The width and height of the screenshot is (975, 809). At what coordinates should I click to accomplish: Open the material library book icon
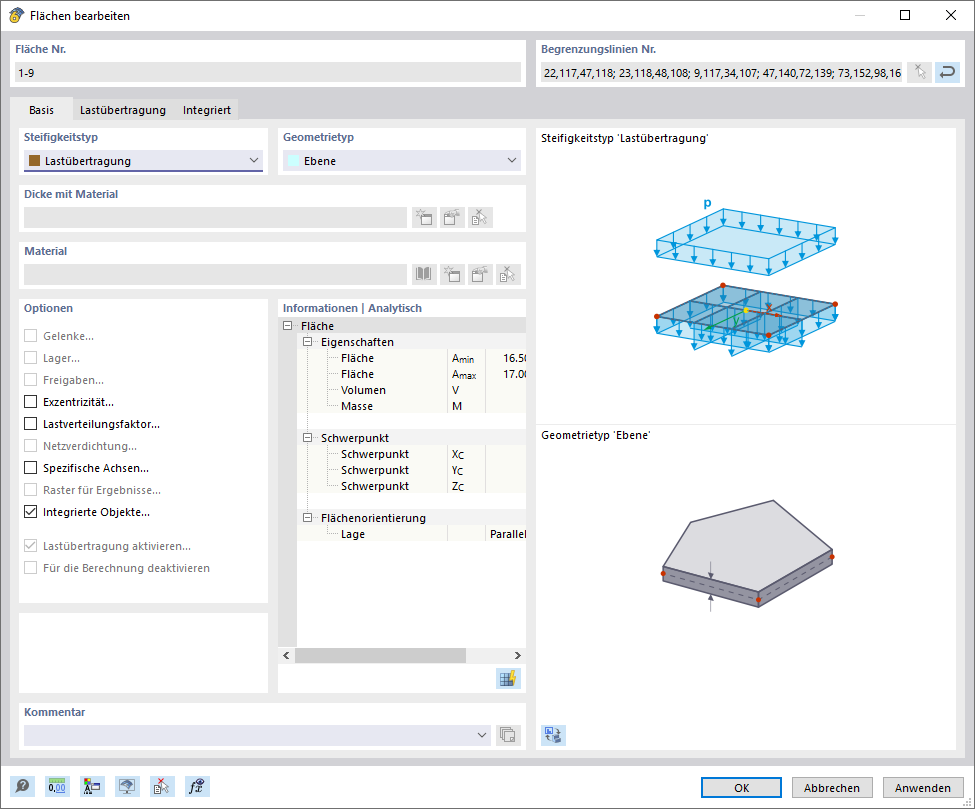click(423, 274)
